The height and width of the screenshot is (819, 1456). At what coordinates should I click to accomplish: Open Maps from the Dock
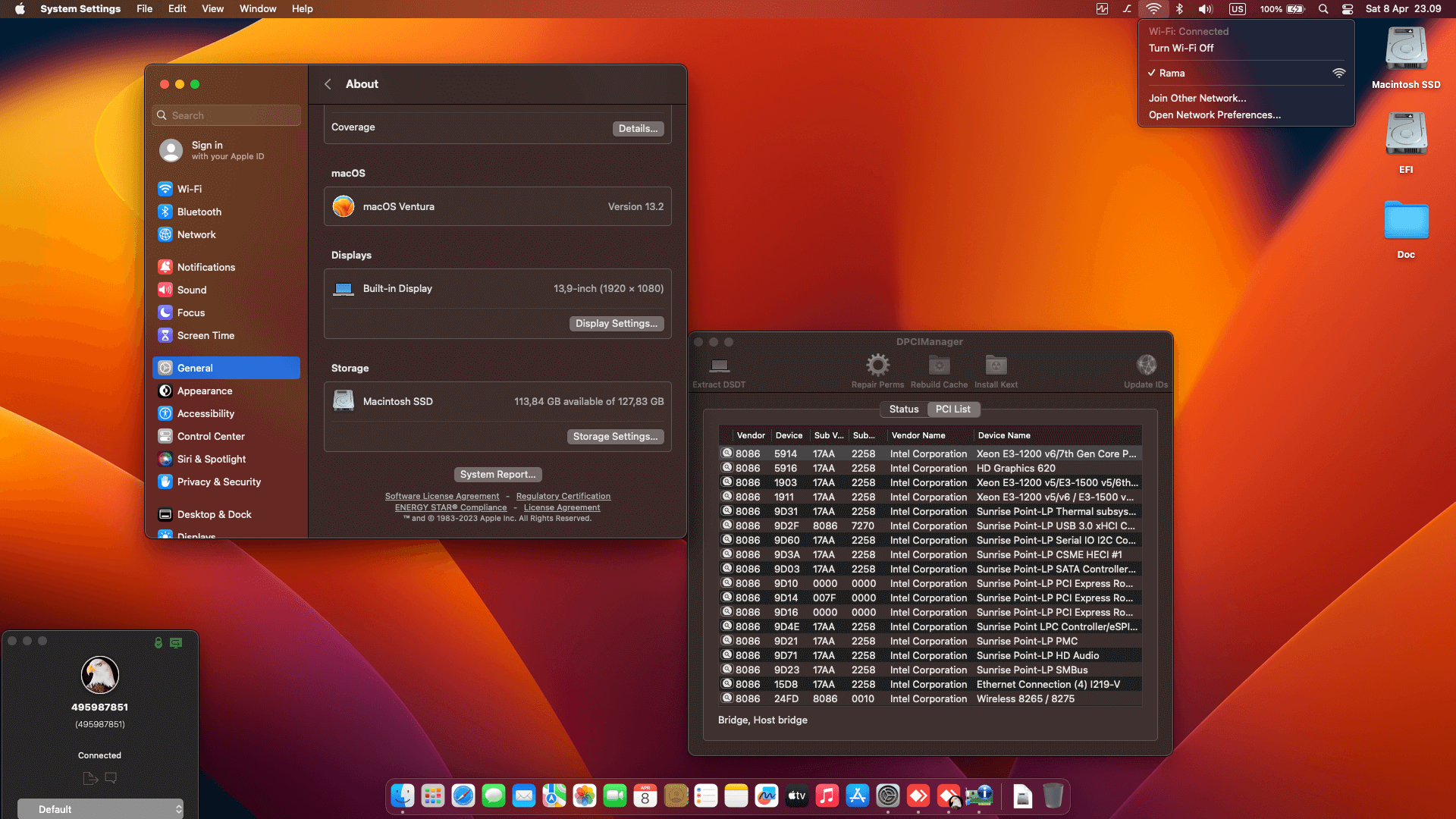point(554,795)
